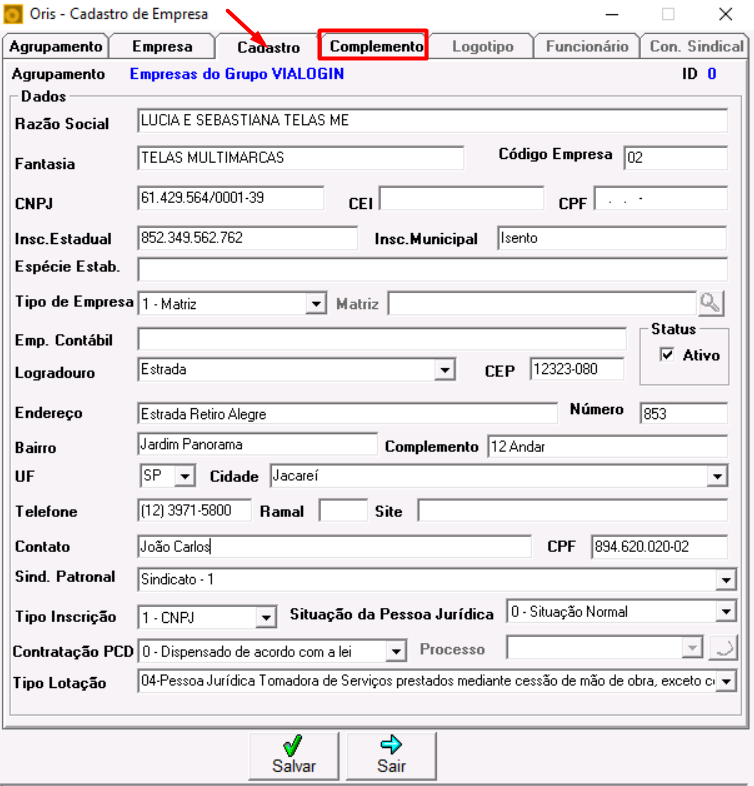Click the Código Empresa field

coord(675,158)
